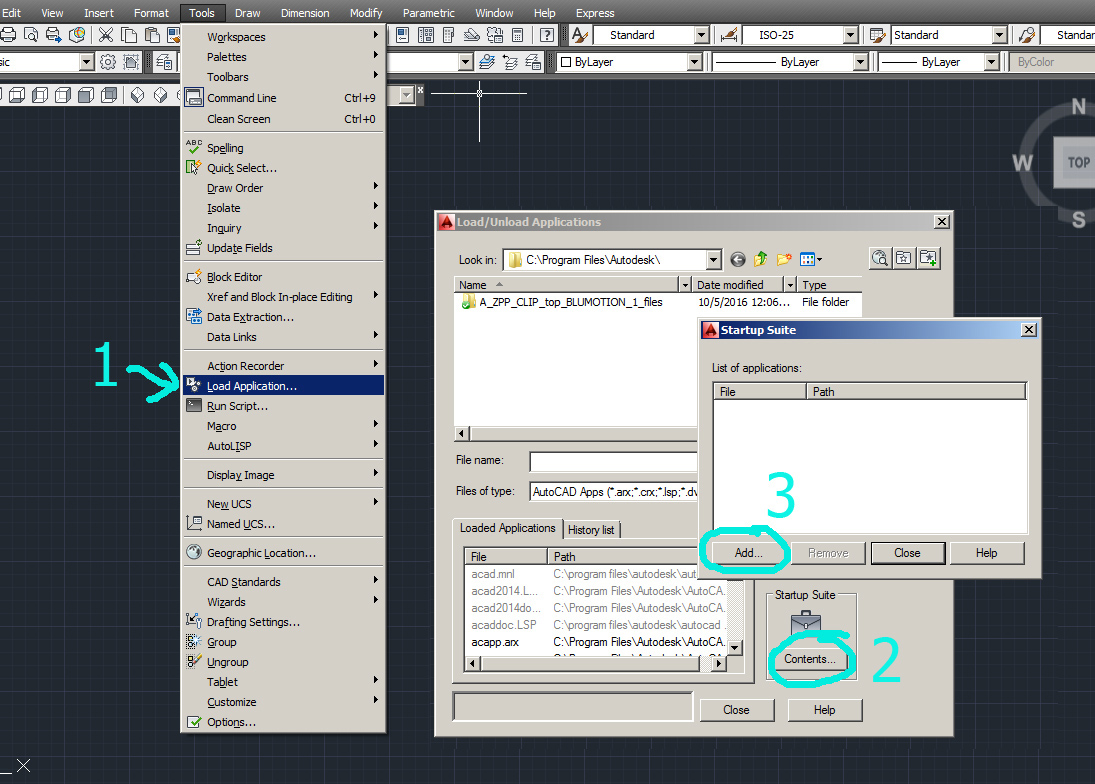Sort by the Date modified column header
Image resolution: width=1095 pixels, height=784 pixels.
737,285
